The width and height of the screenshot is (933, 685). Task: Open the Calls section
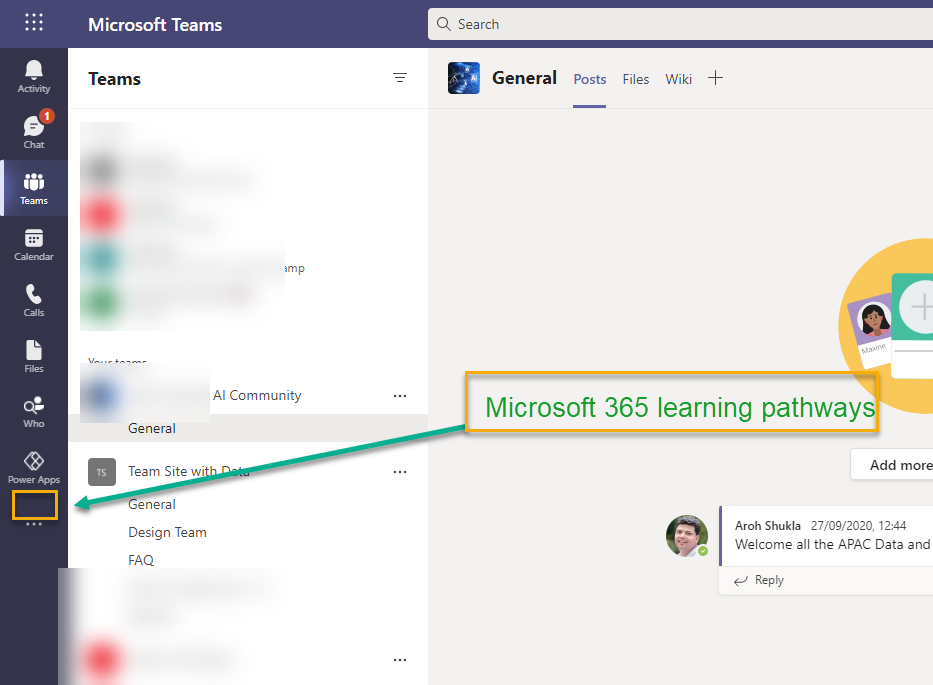click(33, 299)
